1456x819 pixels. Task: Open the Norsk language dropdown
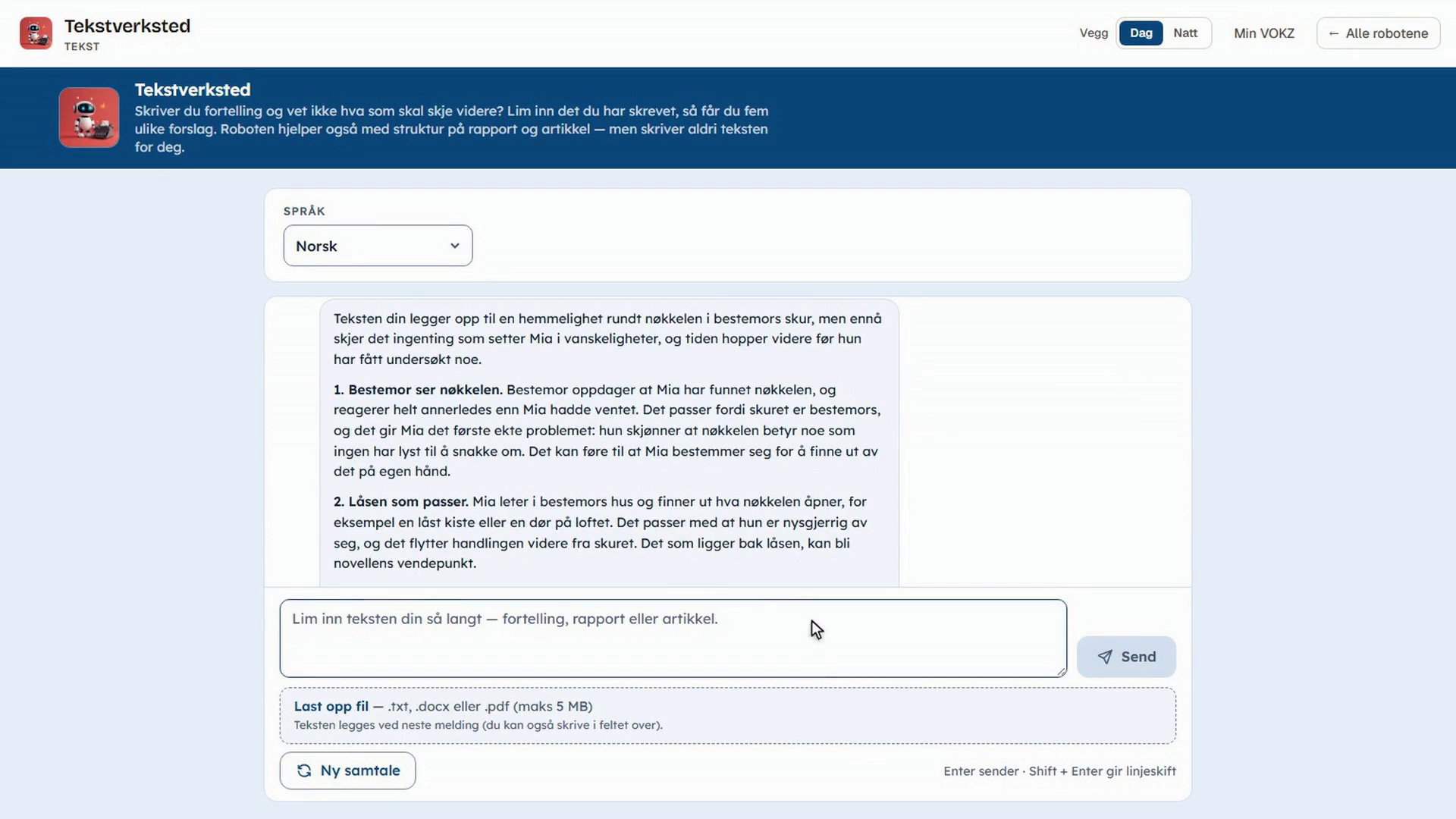[x=378, y=246]
